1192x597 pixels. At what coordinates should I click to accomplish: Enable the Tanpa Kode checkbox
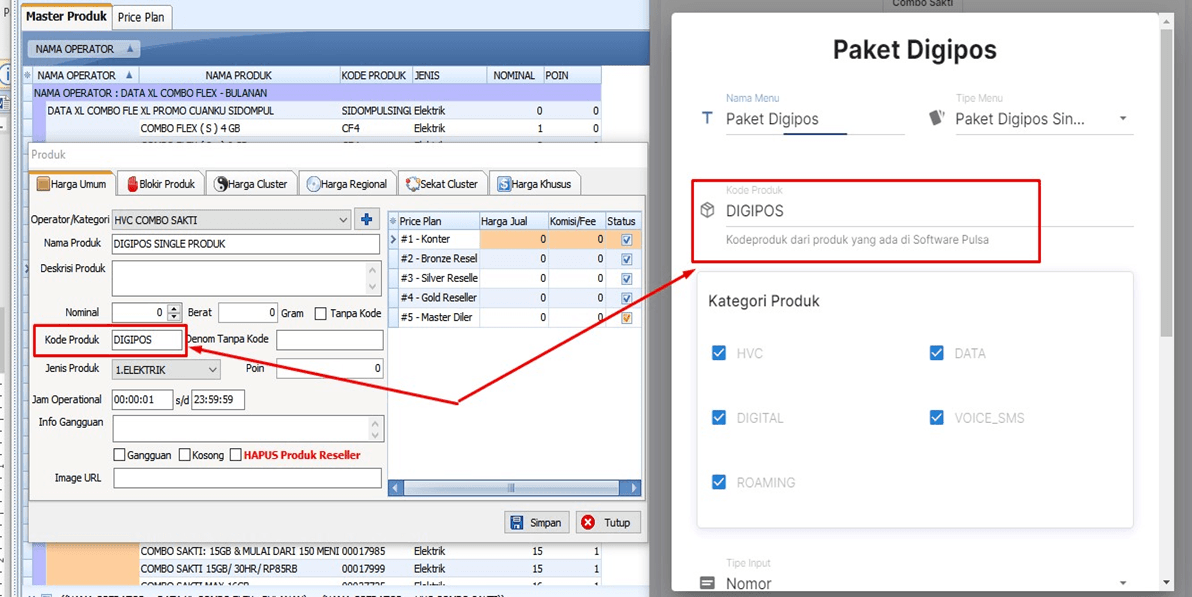[321, 314]
